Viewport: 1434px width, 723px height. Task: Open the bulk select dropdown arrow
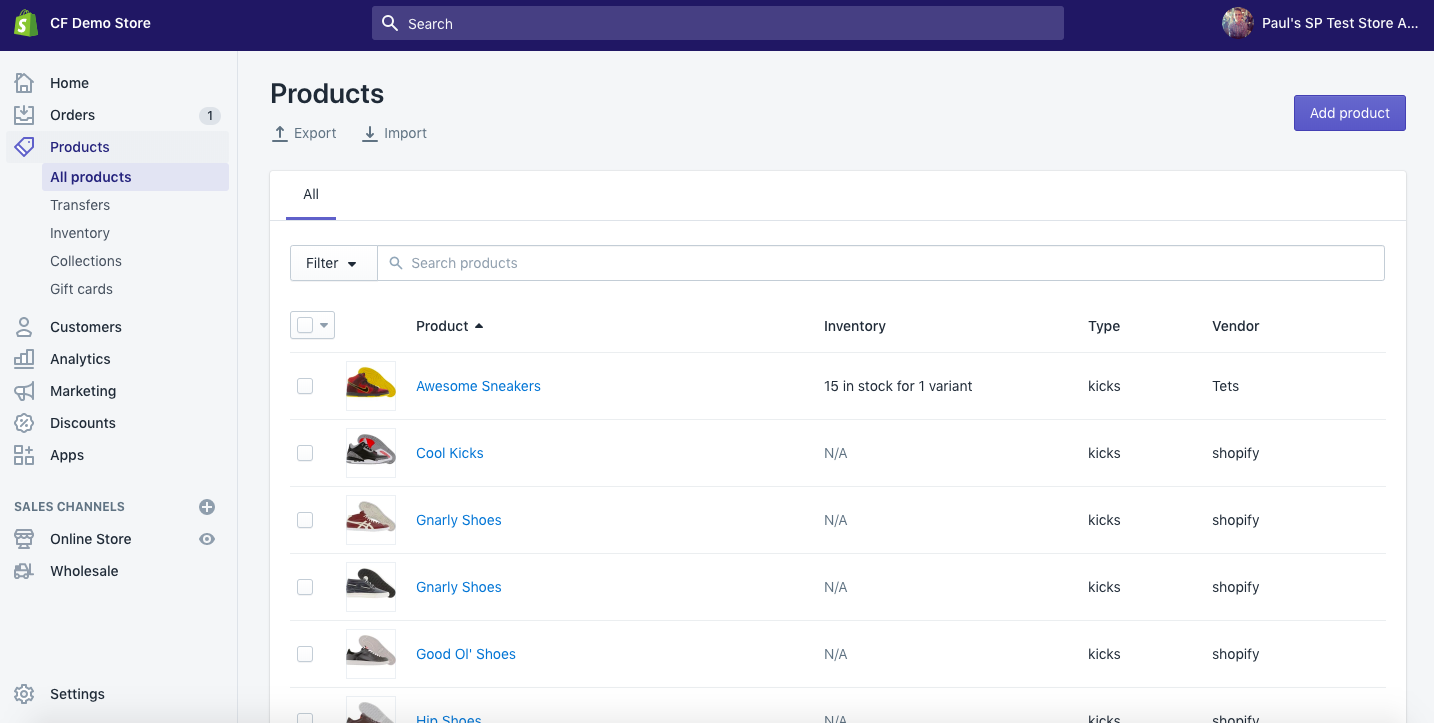pos(324,326)
